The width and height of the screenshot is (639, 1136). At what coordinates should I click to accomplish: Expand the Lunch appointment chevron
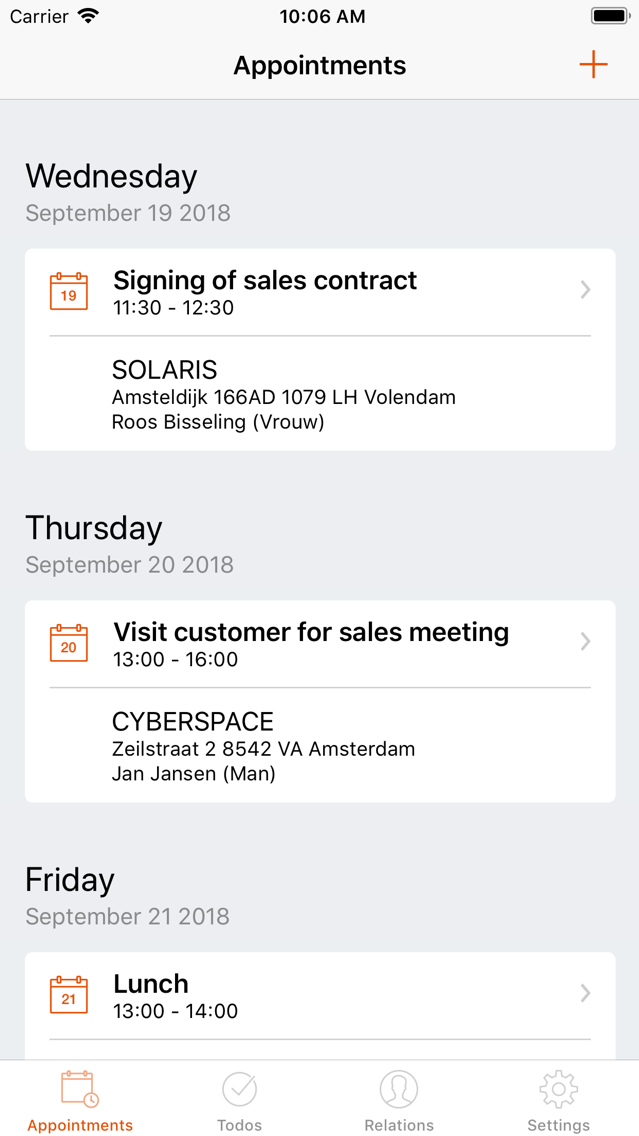coord(585,994)
